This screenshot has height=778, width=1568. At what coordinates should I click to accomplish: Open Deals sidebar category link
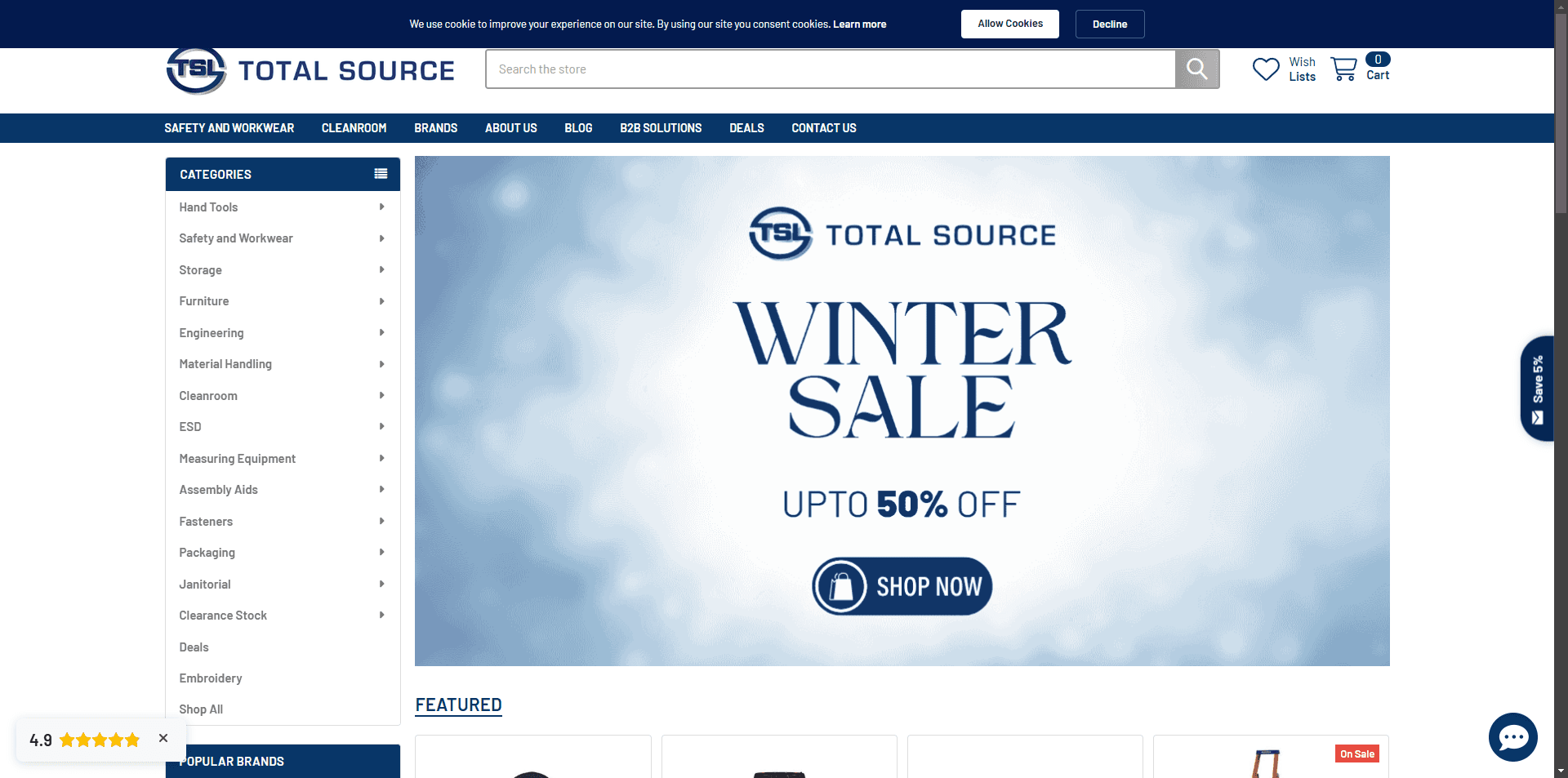pyautogui.click(x=194, y=647)
